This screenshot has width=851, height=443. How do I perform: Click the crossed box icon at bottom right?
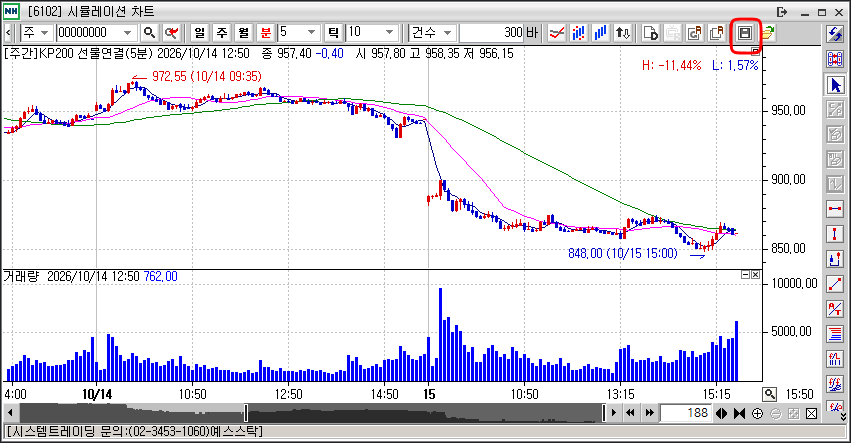811,414
